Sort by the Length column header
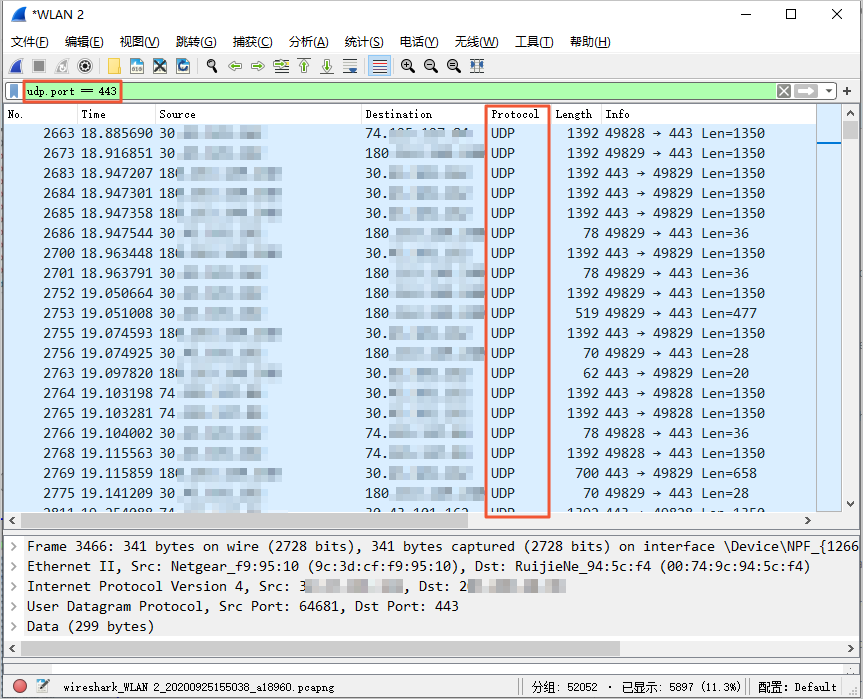 [x=576, y=114]
